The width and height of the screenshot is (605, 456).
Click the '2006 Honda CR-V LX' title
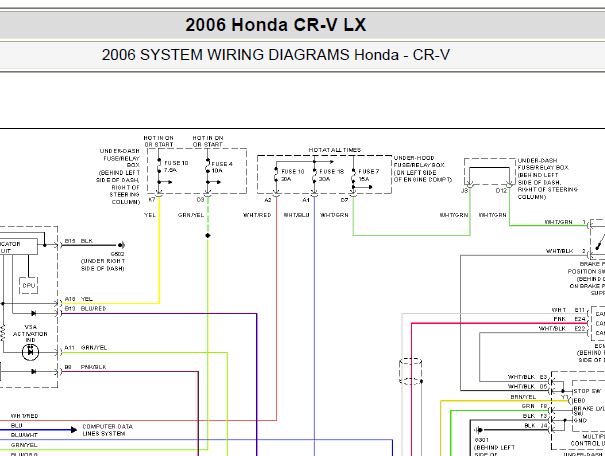pyautogui.click(x=275, y=25)
